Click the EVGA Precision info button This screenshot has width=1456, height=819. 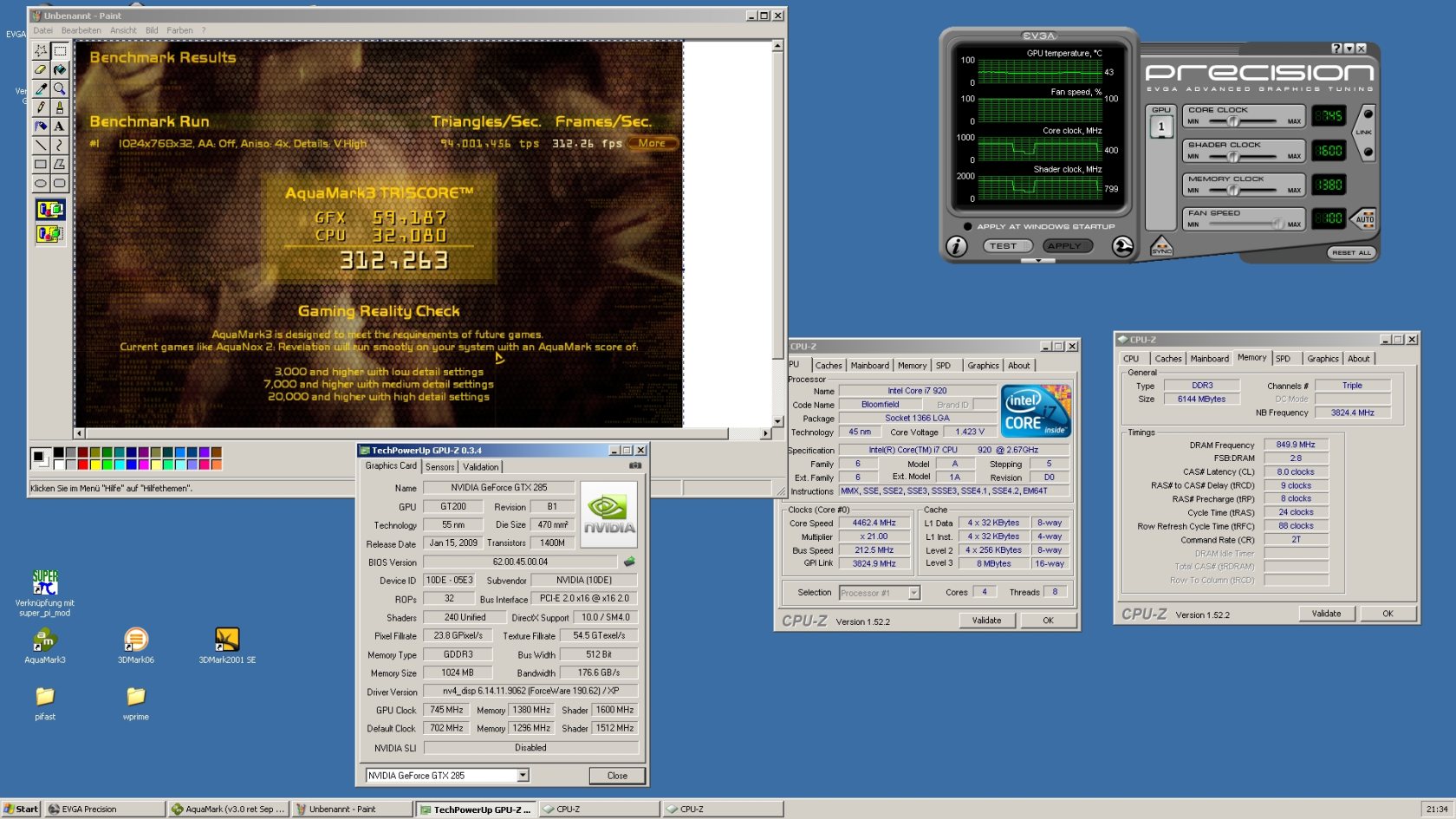pyautogui.click(x=956, y=247)
